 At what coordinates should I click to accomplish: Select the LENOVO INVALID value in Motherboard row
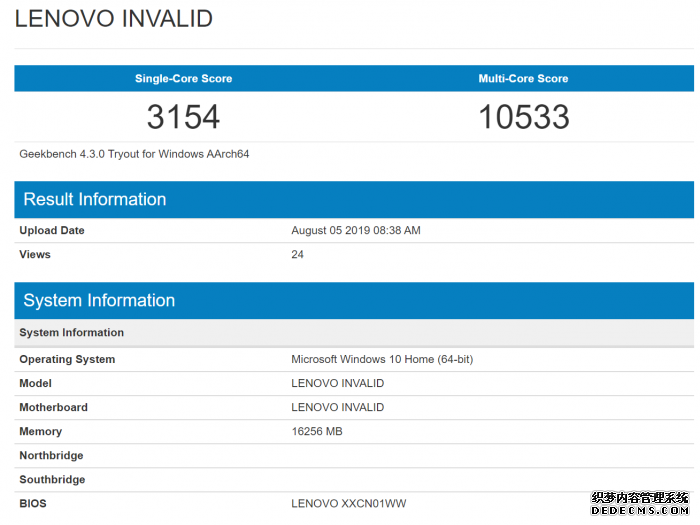[338, 408]
